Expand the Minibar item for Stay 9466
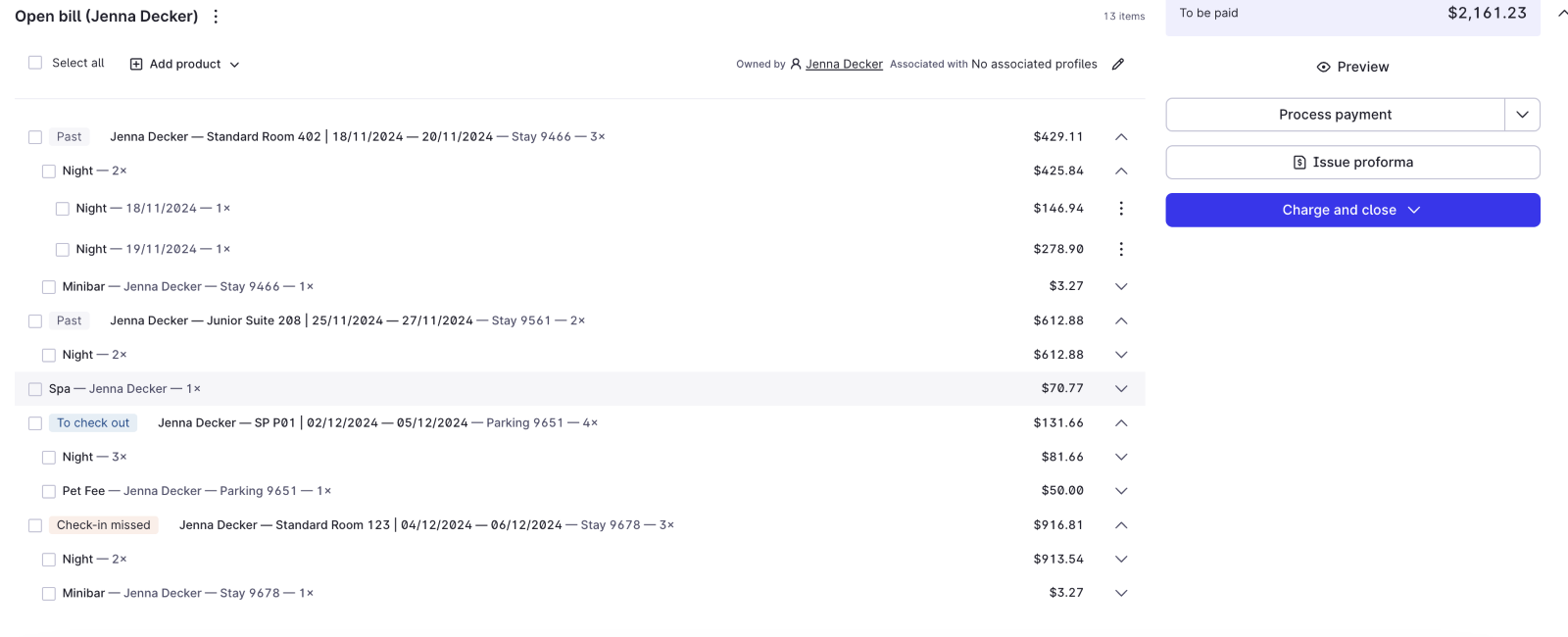Image resolution: width=1568 pixels, height=637 pixels. (x=1121, y=286)
